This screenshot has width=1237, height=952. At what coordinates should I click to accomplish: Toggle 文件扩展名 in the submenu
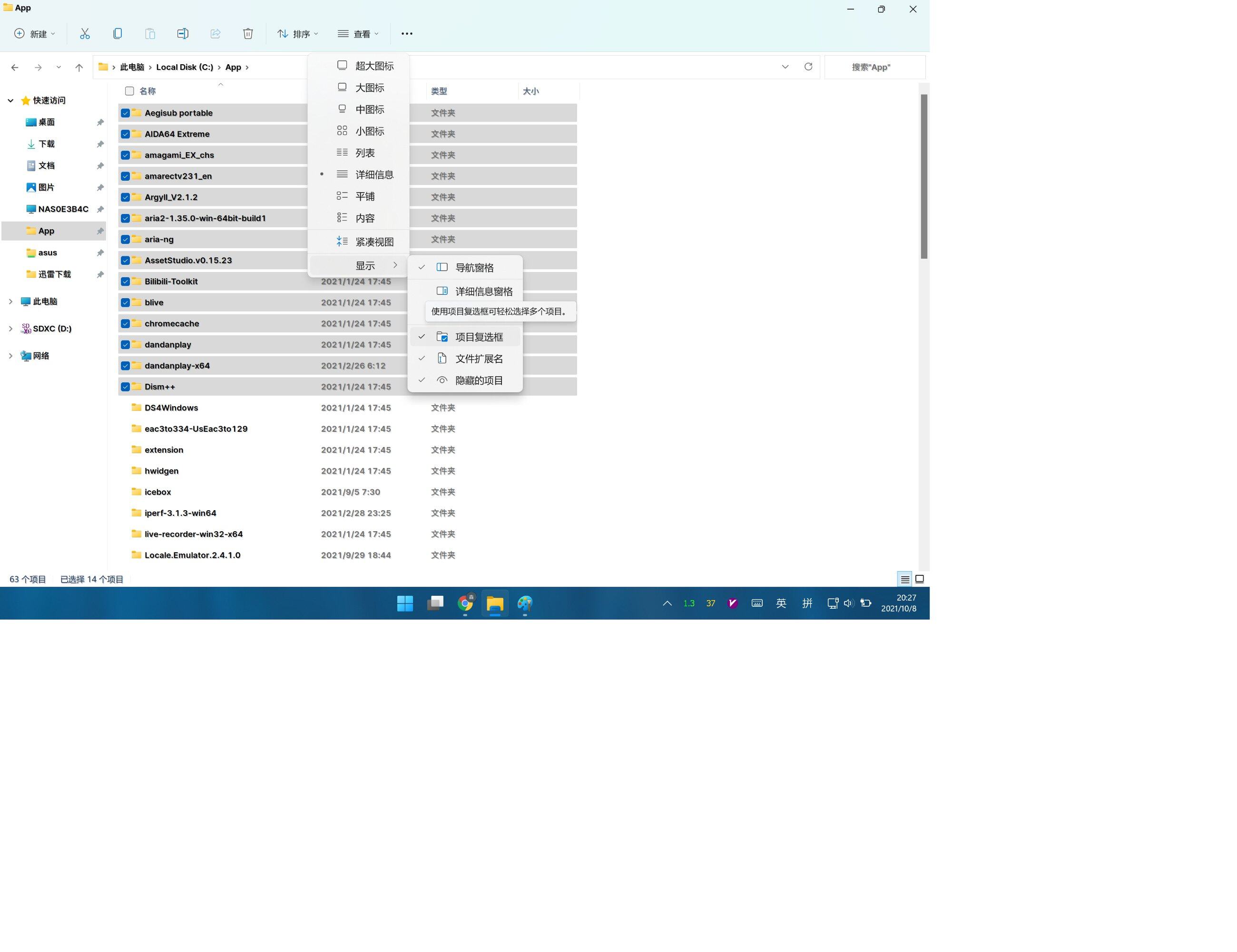(x=465, y=359)
